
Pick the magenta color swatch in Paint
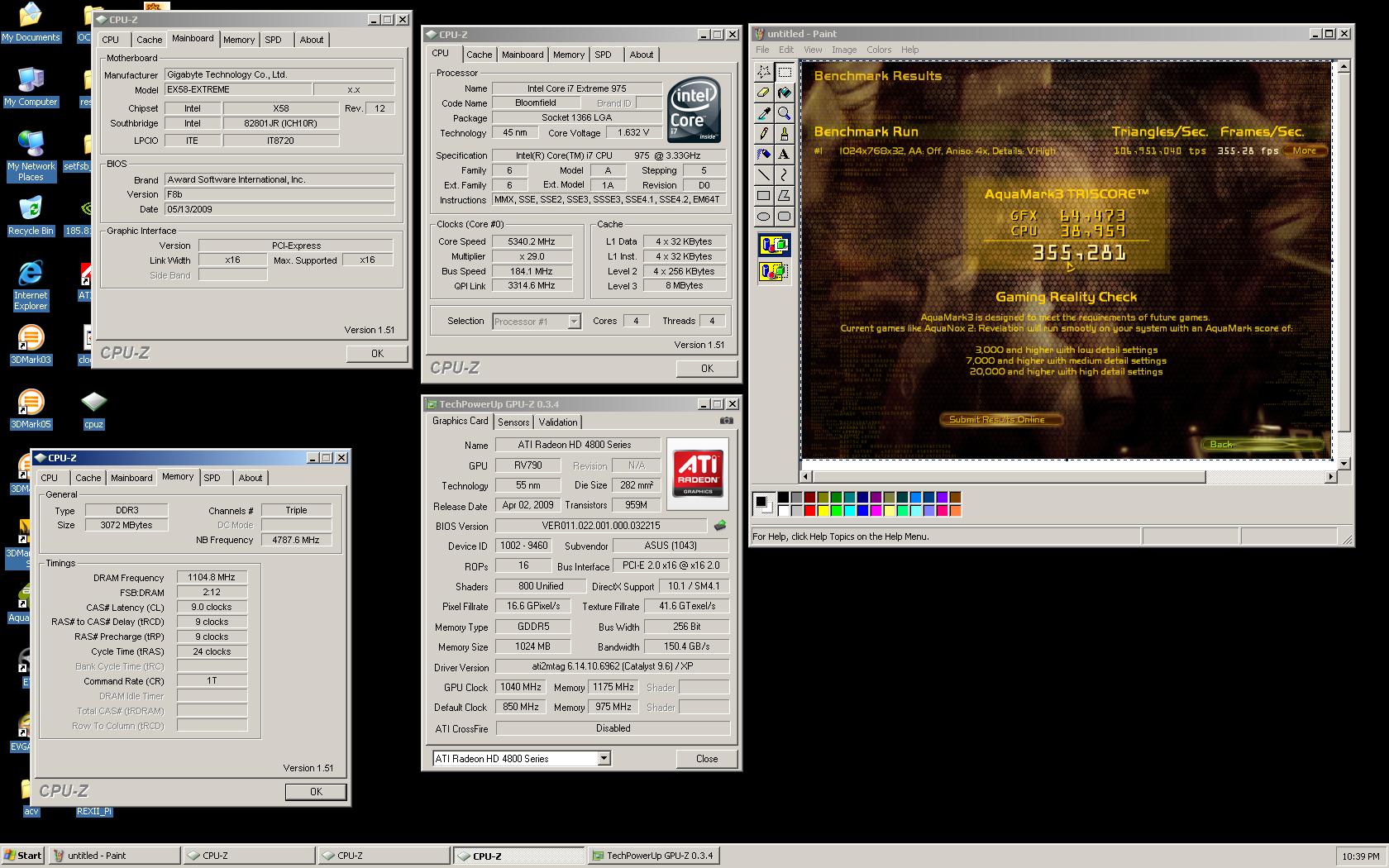coord(876,510)
